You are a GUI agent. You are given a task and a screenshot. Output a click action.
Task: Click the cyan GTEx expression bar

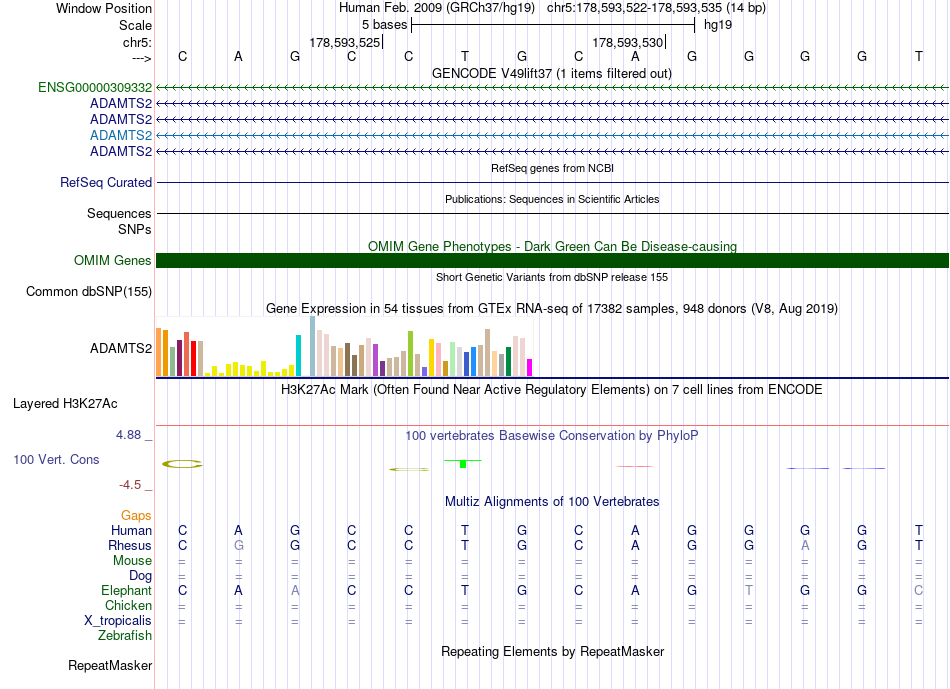(298, 355)
